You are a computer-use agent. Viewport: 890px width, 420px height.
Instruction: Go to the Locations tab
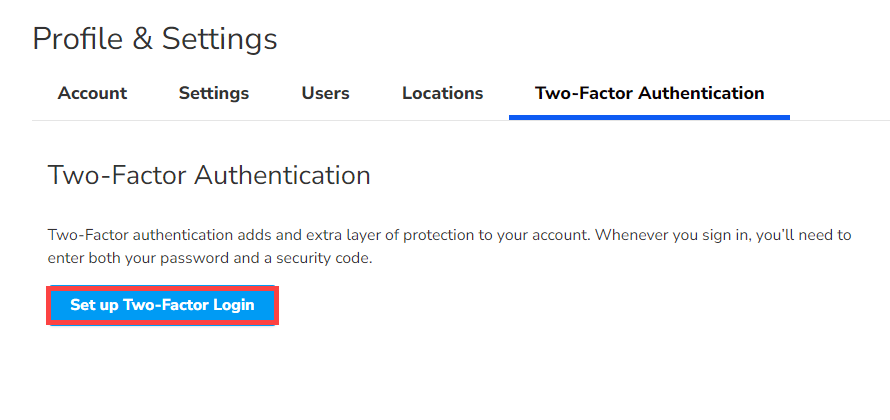(x=442, y=93)
